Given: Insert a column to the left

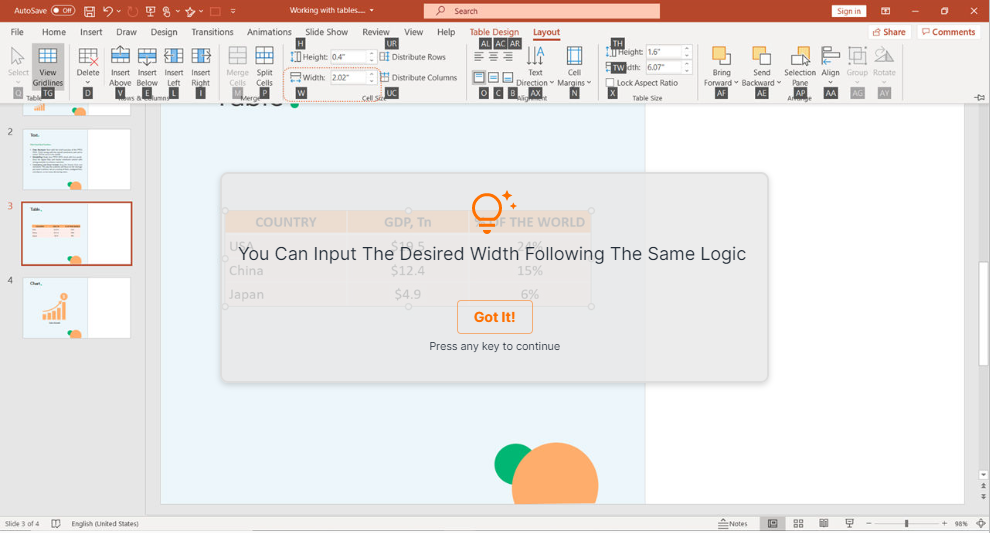Looking at the screenshot, I should click(x=174, y=66).
